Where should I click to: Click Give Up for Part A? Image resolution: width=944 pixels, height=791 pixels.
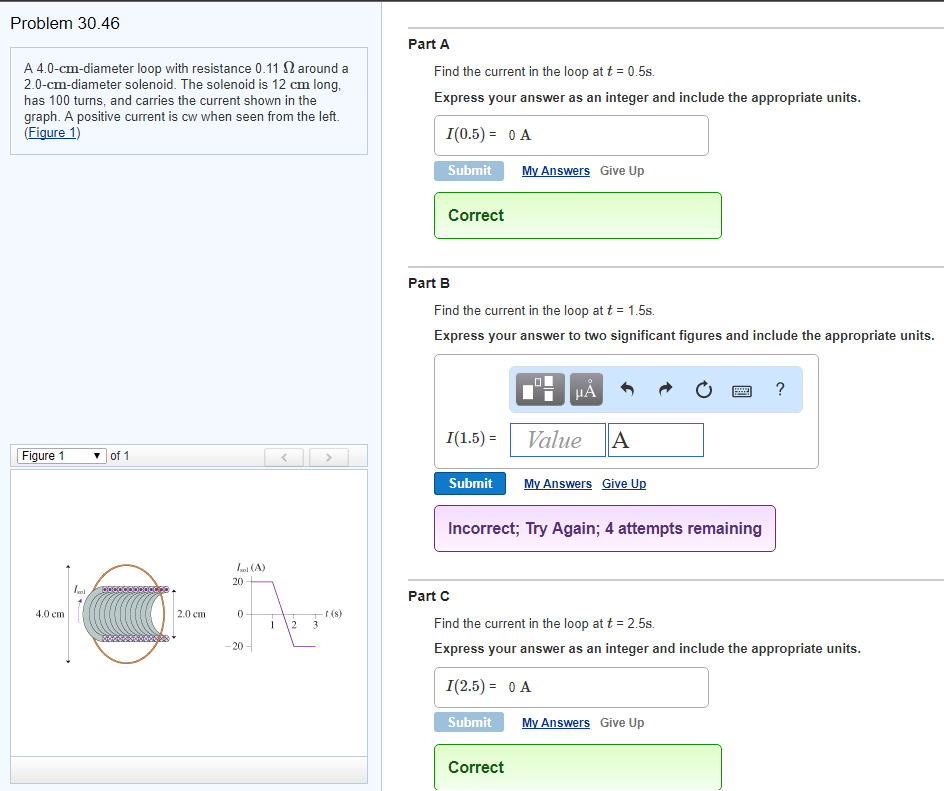[622, 170]
